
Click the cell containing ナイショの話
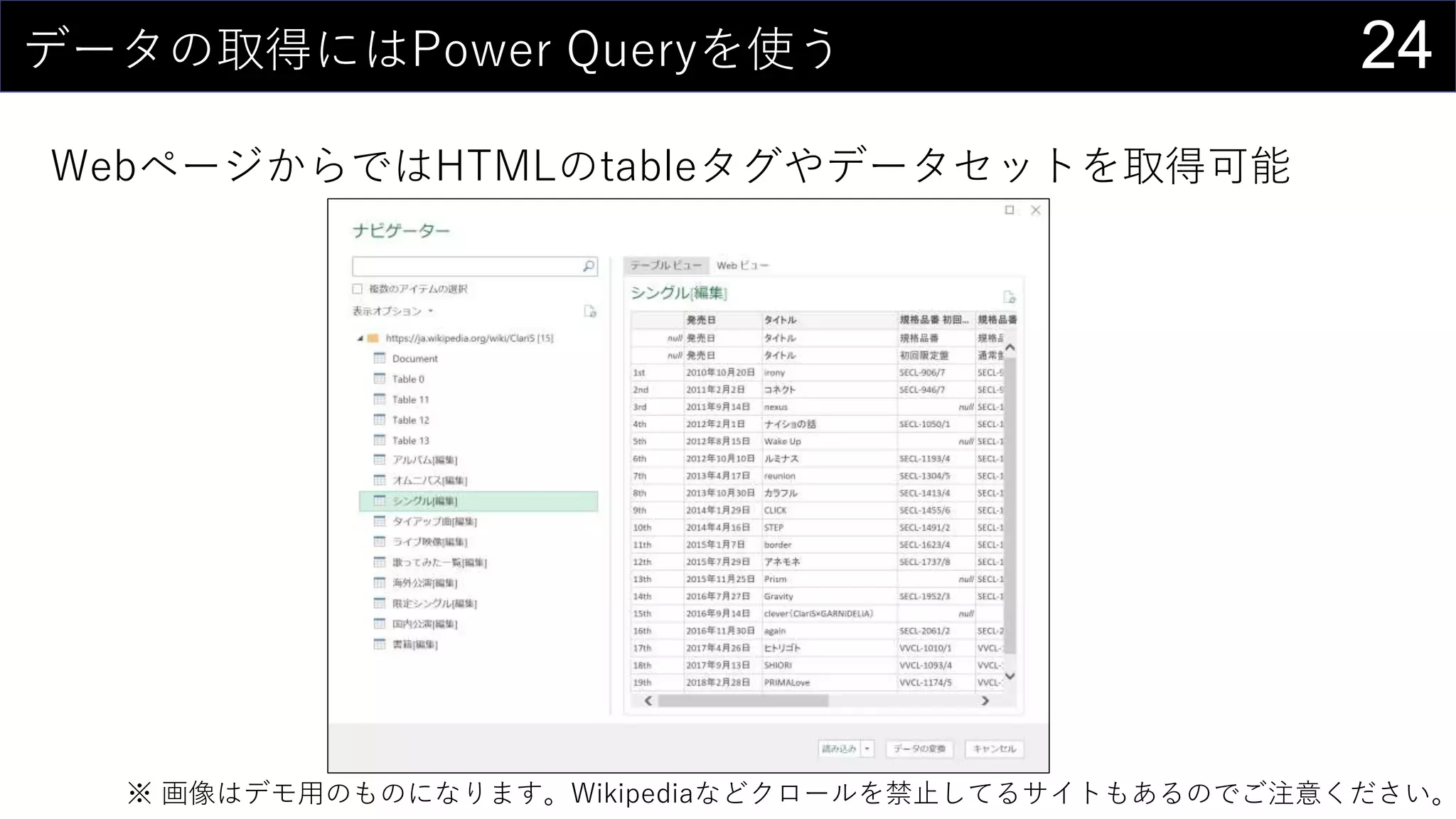[829, 424]
